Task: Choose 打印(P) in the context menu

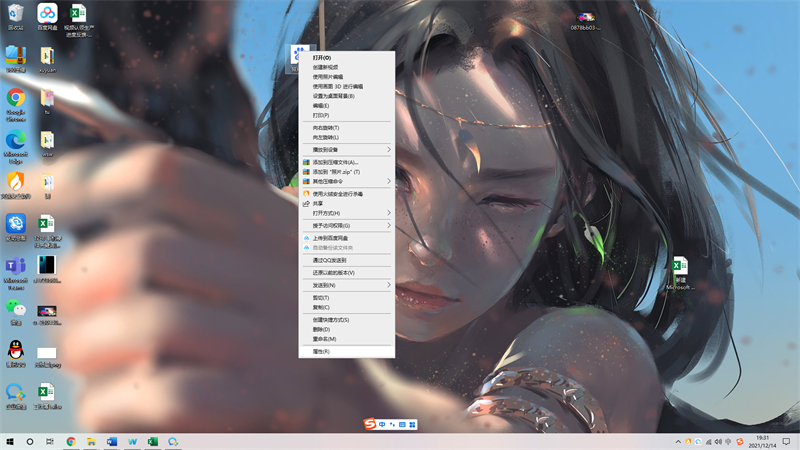Action: point(346,115)
